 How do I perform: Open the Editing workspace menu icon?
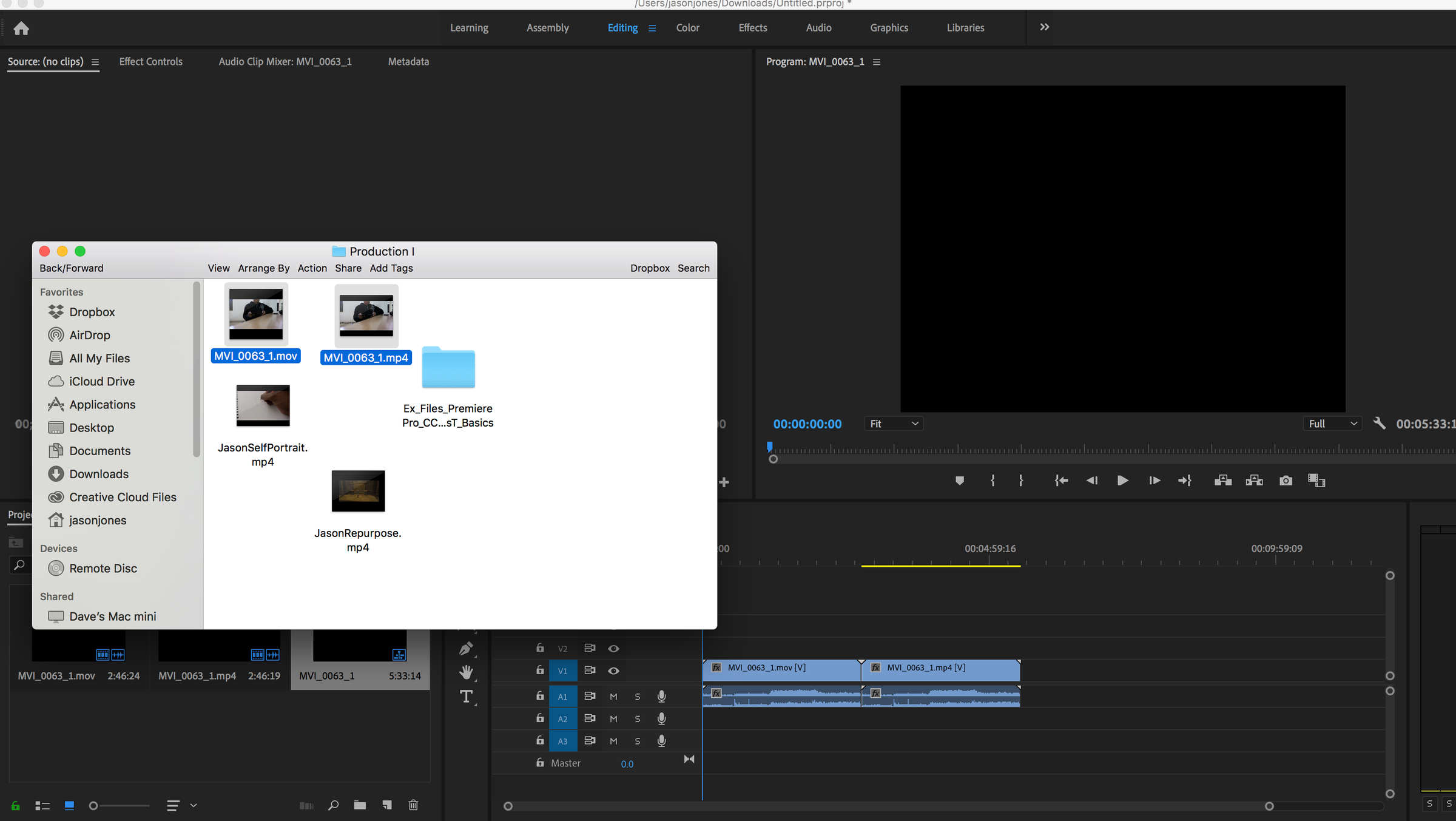(x=652, y=28)
